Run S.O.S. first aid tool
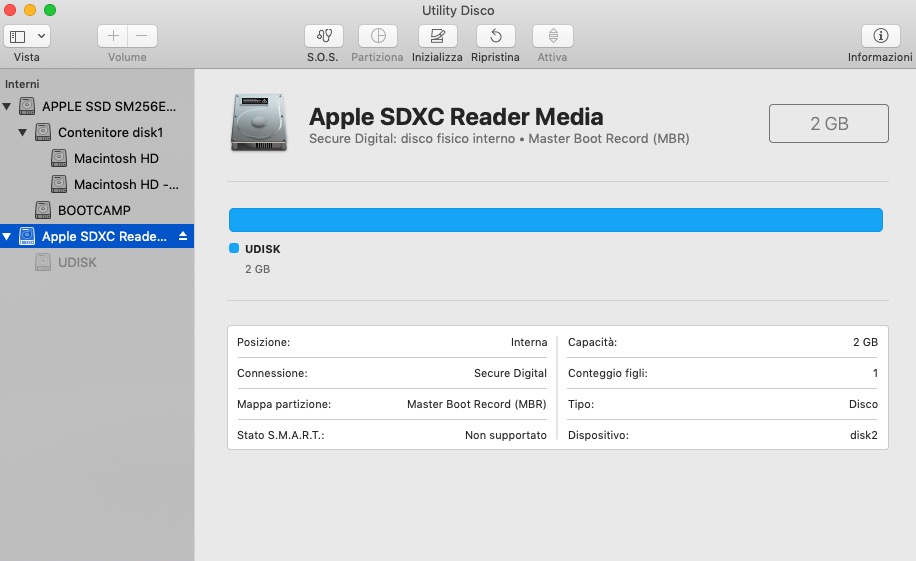The height and width of the screenshot is (561, 916). pyautogui.click(x=324, y=36)
